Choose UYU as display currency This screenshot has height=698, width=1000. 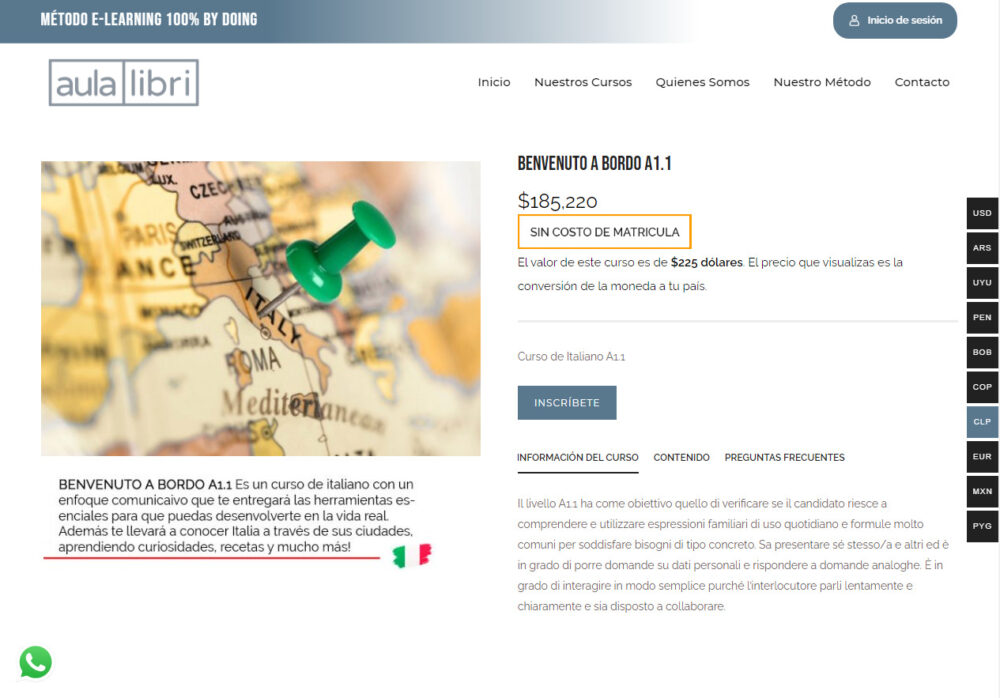pyautogui.click(x=982, y=283)
